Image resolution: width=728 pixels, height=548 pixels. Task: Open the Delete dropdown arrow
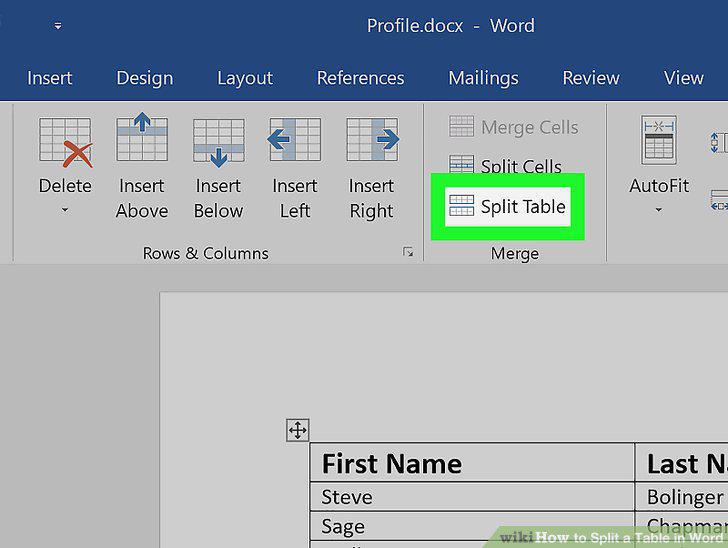pyautogui.click(x=65, y=210)
